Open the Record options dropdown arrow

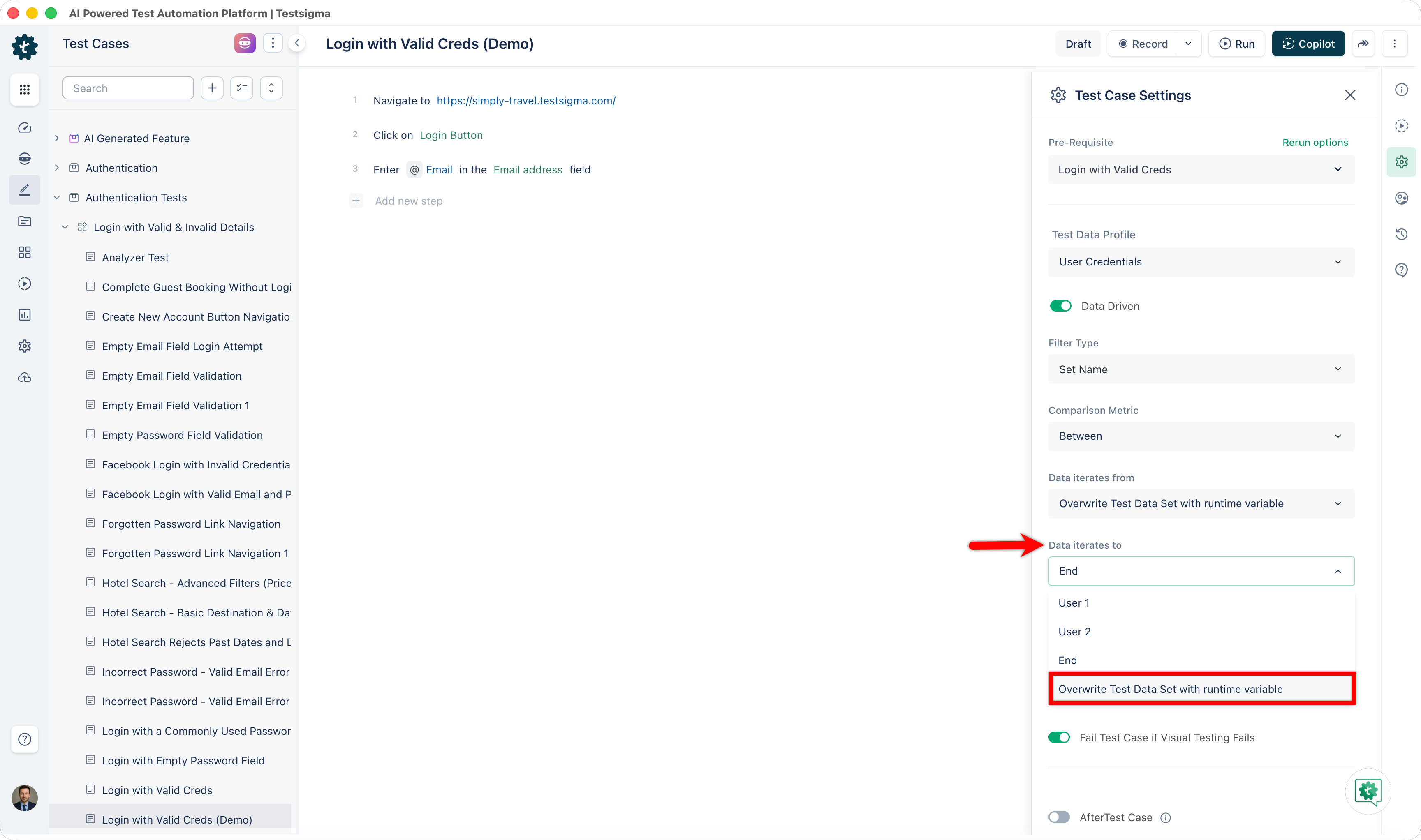pyautogui.click(x=1188, y=44)
